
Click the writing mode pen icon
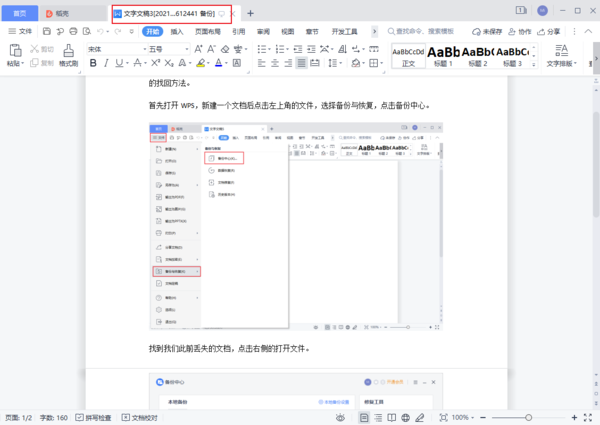click(420, 418)
